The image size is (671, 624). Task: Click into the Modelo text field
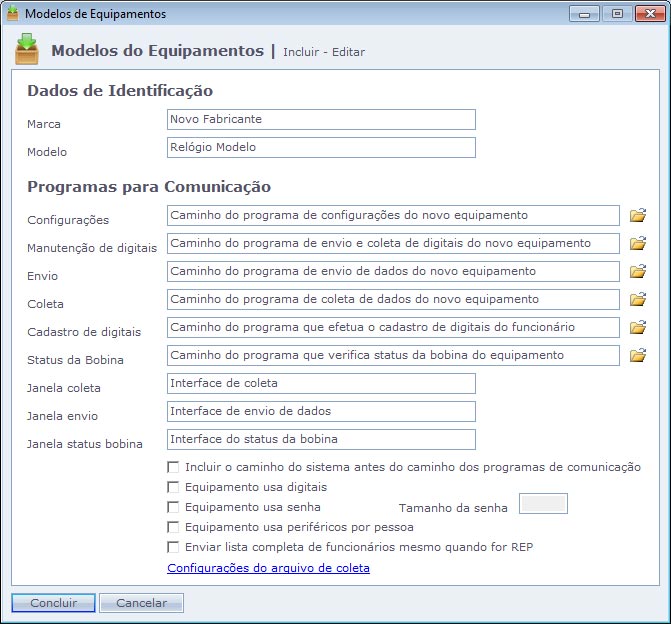(321, 148)
